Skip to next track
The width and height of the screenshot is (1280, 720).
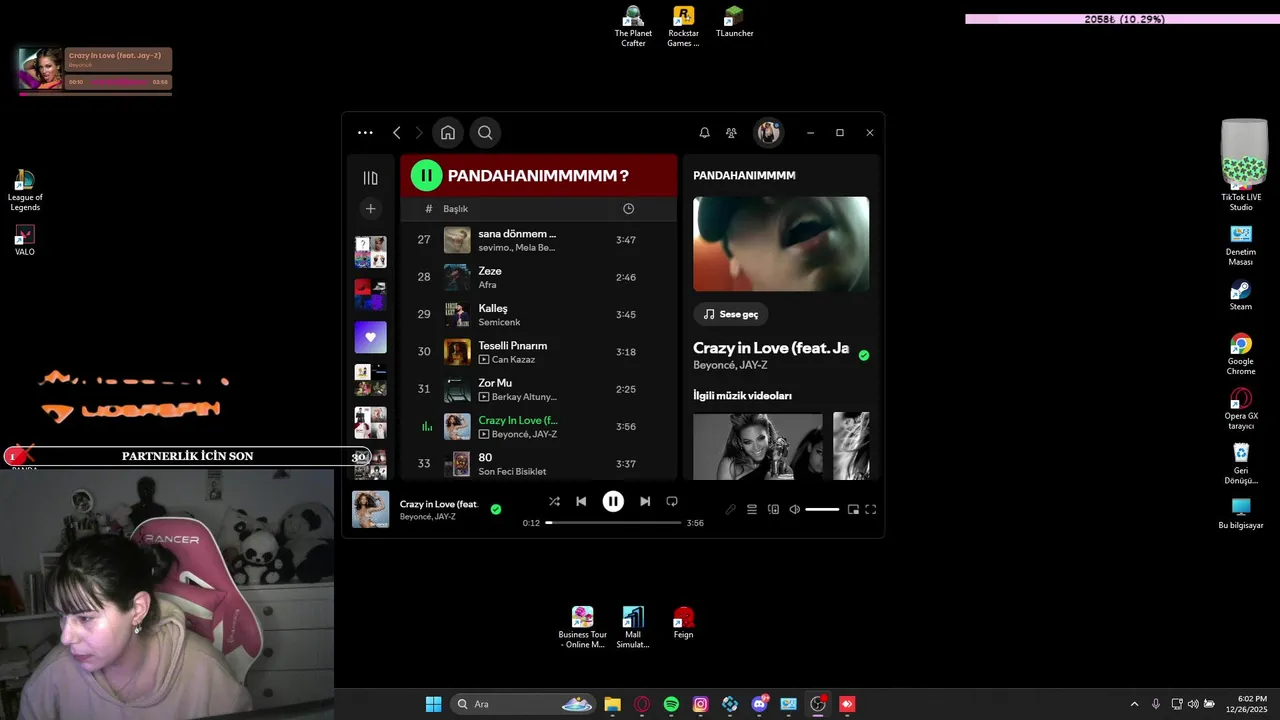point(645,501)
